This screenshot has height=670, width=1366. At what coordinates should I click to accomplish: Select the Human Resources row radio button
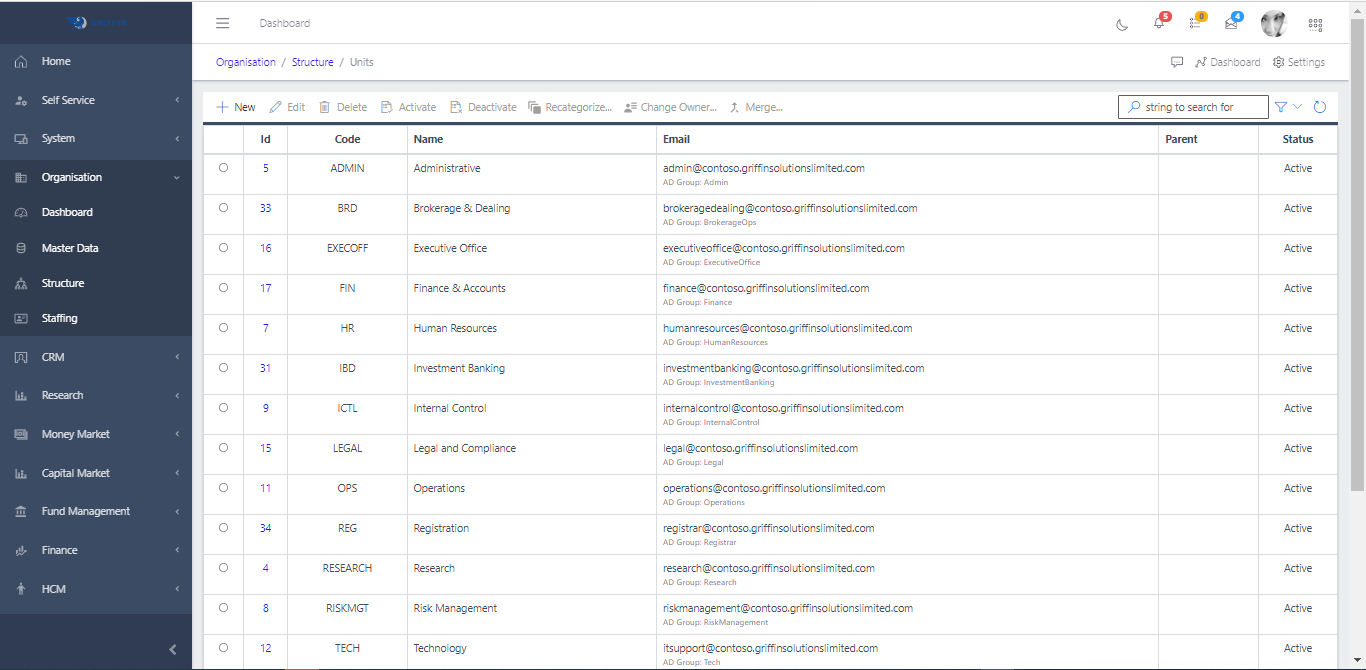pos(223,328)
